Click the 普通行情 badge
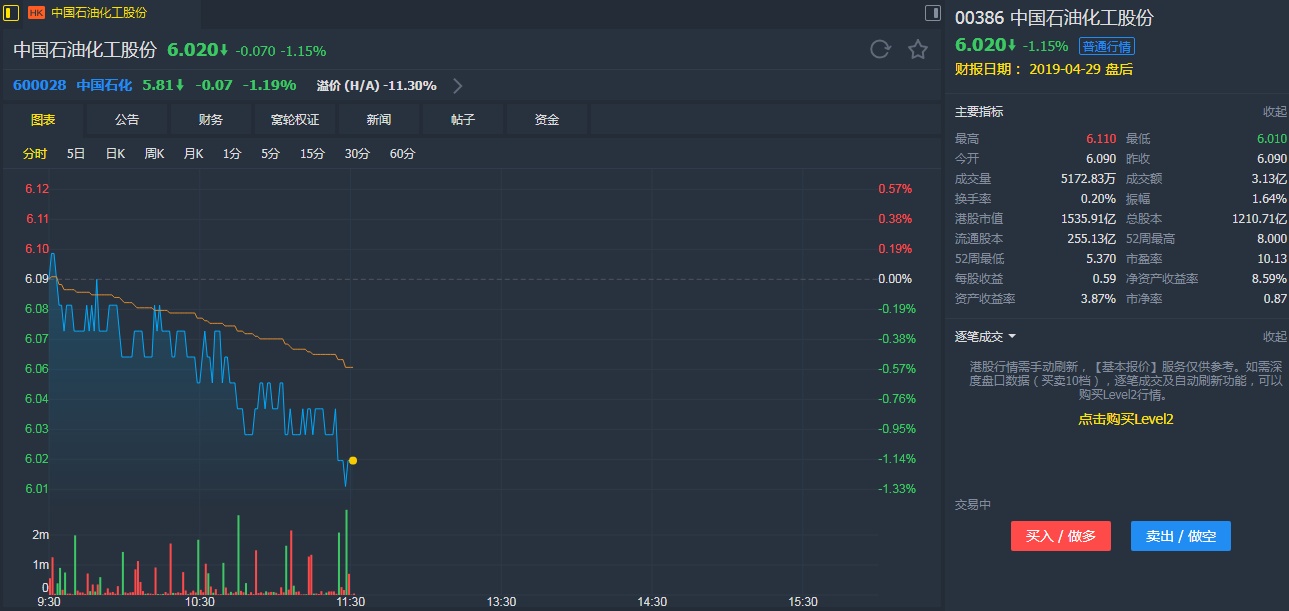 click(1107, 46)
